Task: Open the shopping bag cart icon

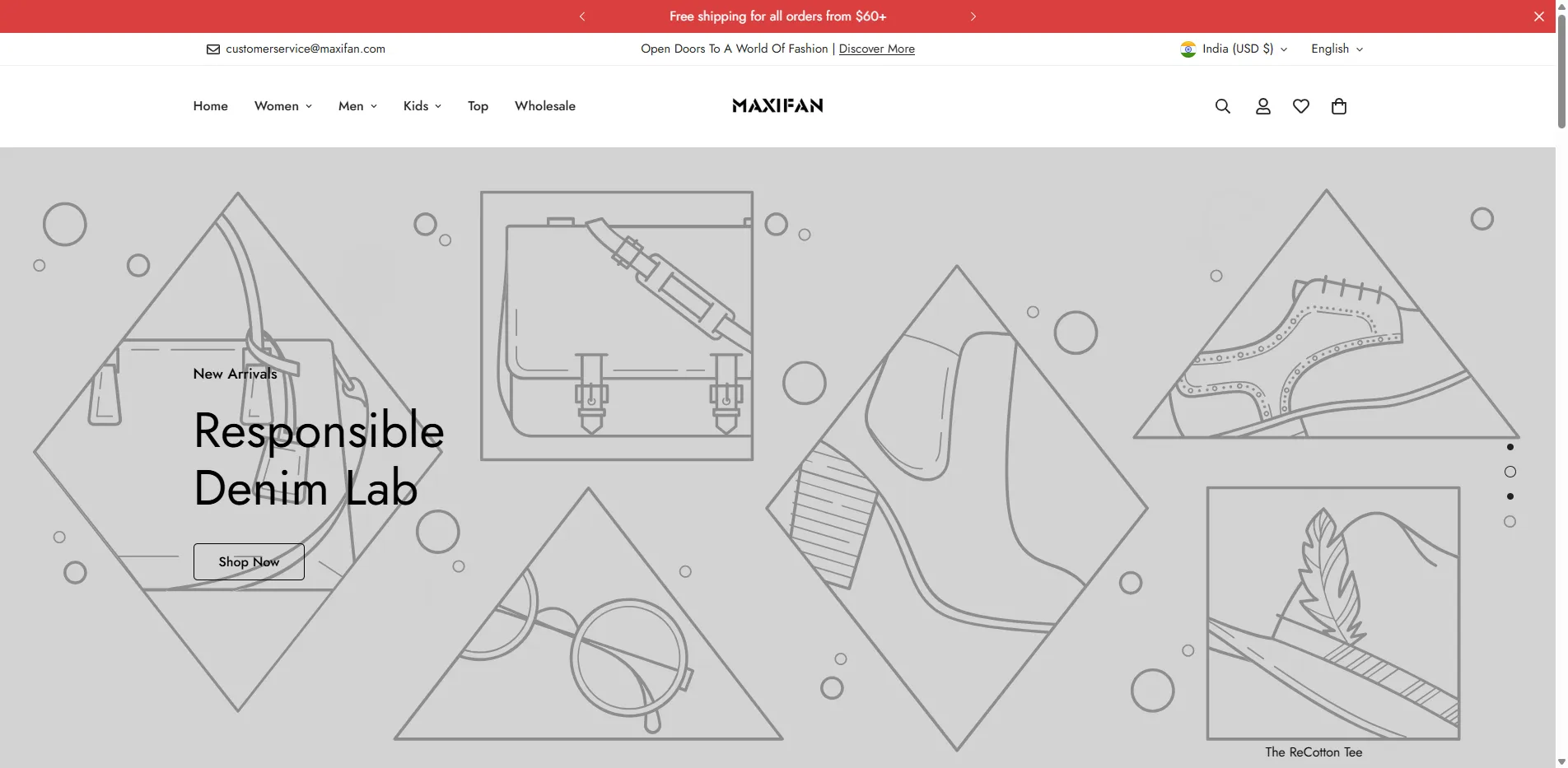Action: click(1339, 106)
